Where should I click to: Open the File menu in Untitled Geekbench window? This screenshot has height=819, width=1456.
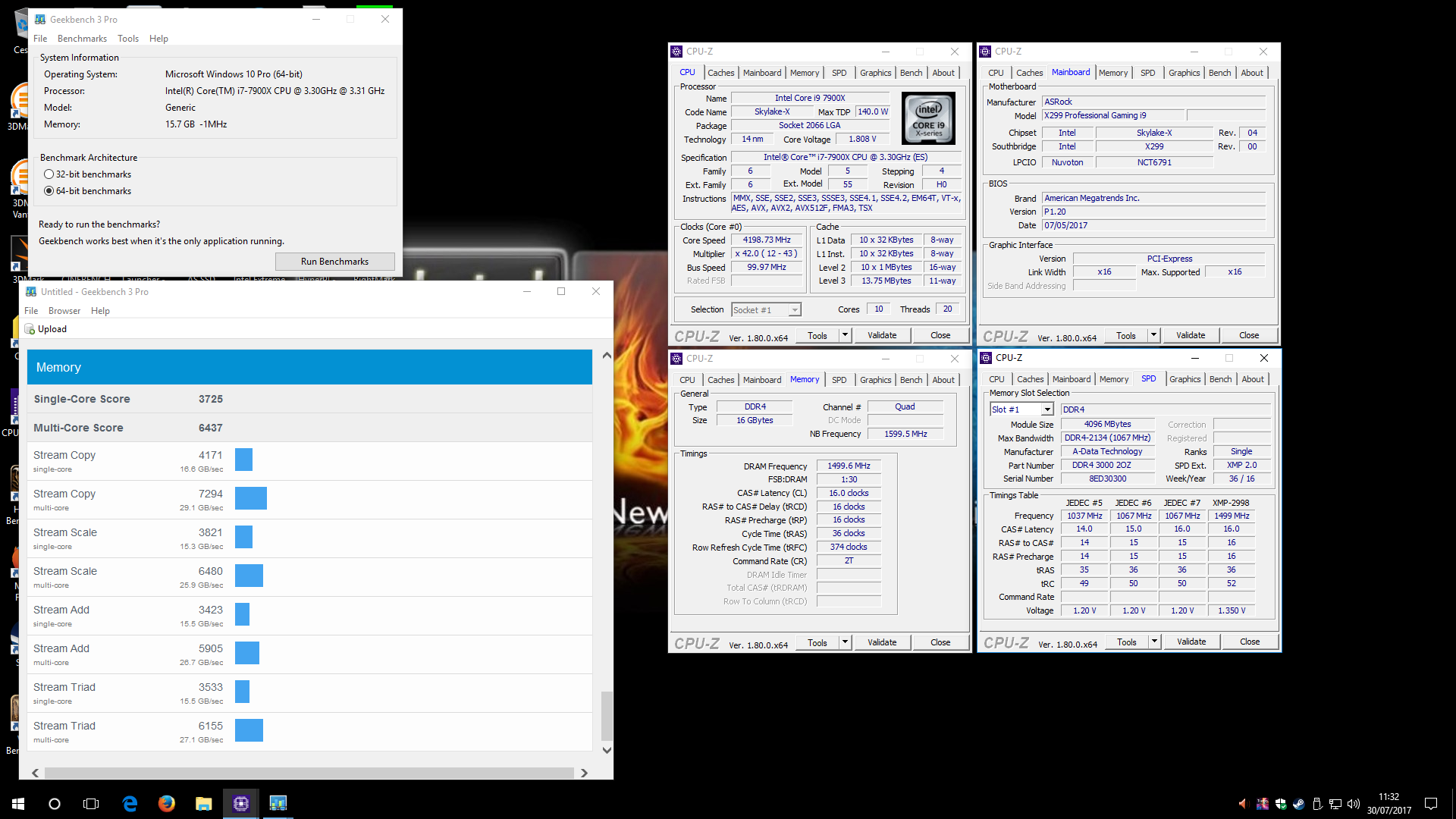(x=31, y=311)
